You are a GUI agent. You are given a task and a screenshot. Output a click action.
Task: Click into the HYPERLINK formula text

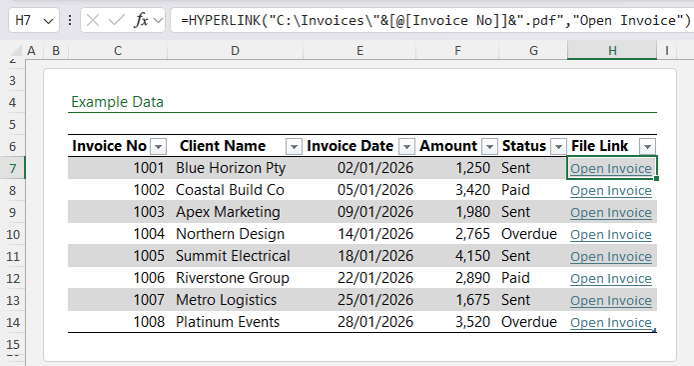pyautogui.click(x=436, y=20)
